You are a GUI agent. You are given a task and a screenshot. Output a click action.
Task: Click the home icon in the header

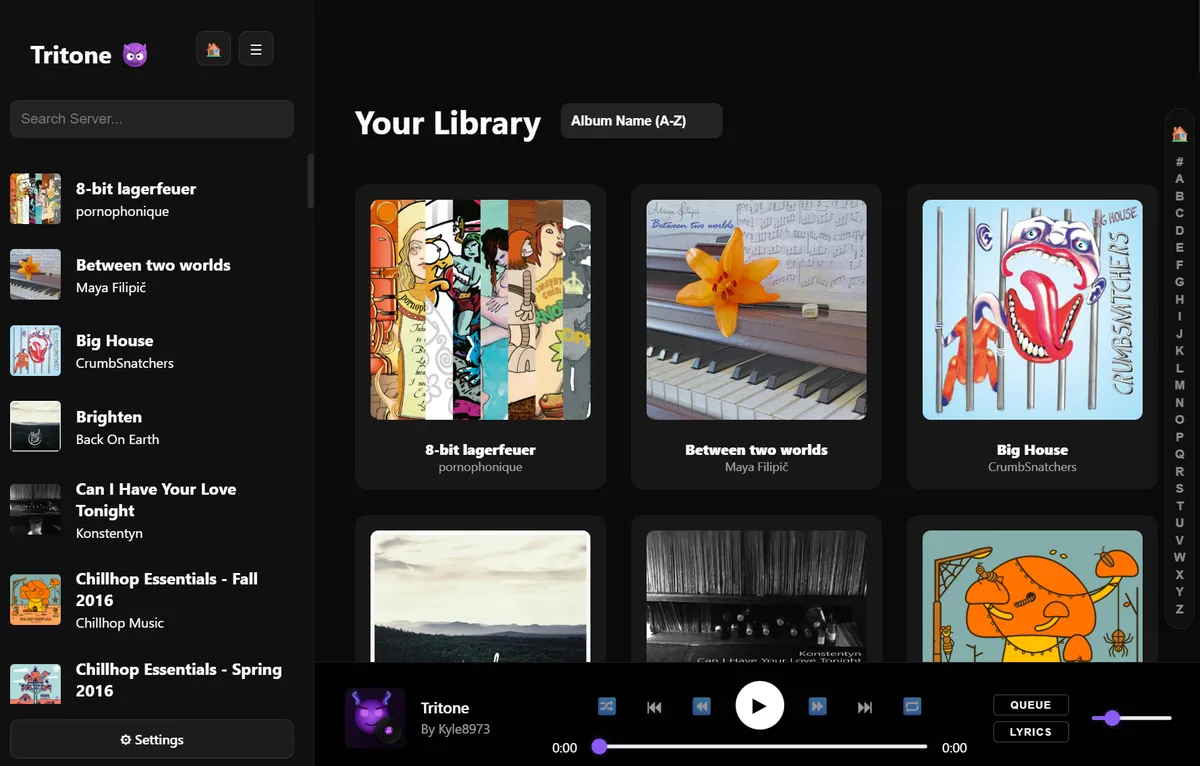coord(213,49)
